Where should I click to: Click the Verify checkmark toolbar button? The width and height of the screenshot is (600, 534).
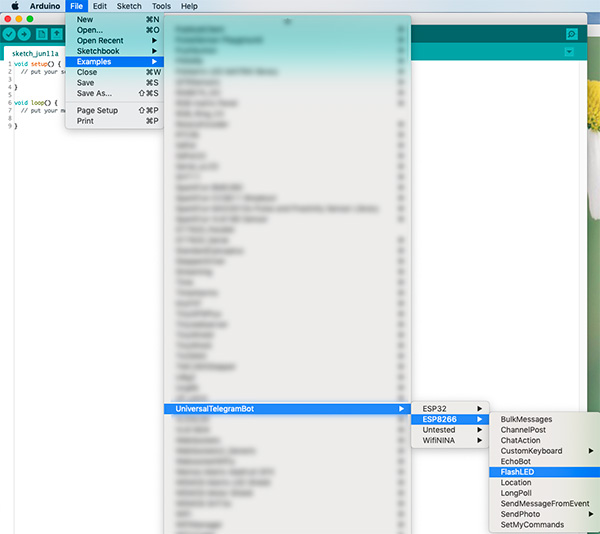(9, 34)
